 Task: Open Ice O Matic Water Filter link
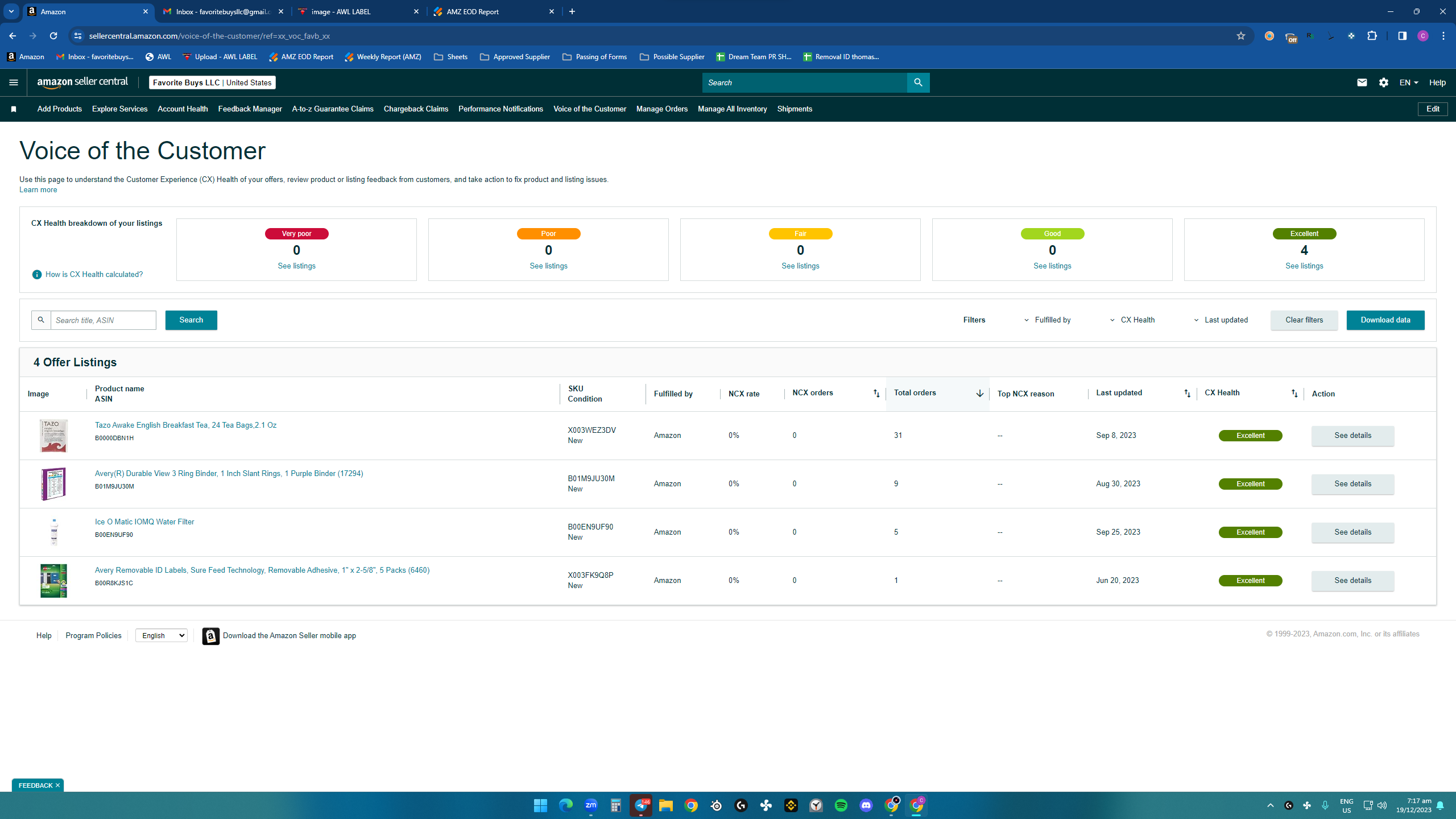(x=144, y=522)
